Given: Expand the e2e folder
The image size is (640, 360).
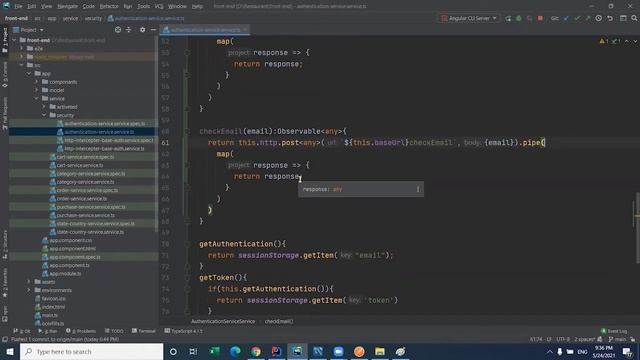Looking at the screenshot, I should tap(22, 48).
